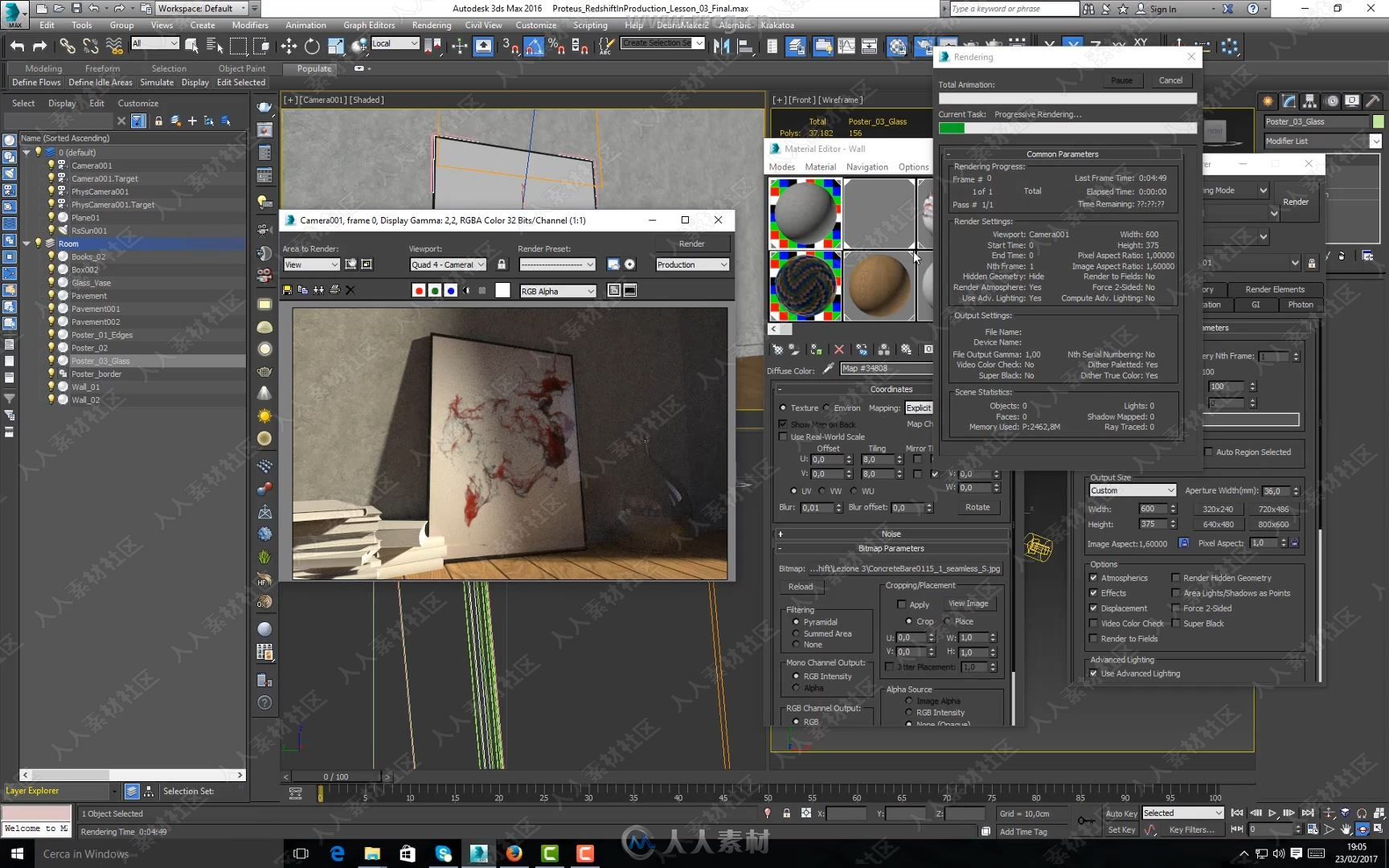1389x868 pixels.
Task: Switch to Render Elements tab
Action: [1274, 289]
